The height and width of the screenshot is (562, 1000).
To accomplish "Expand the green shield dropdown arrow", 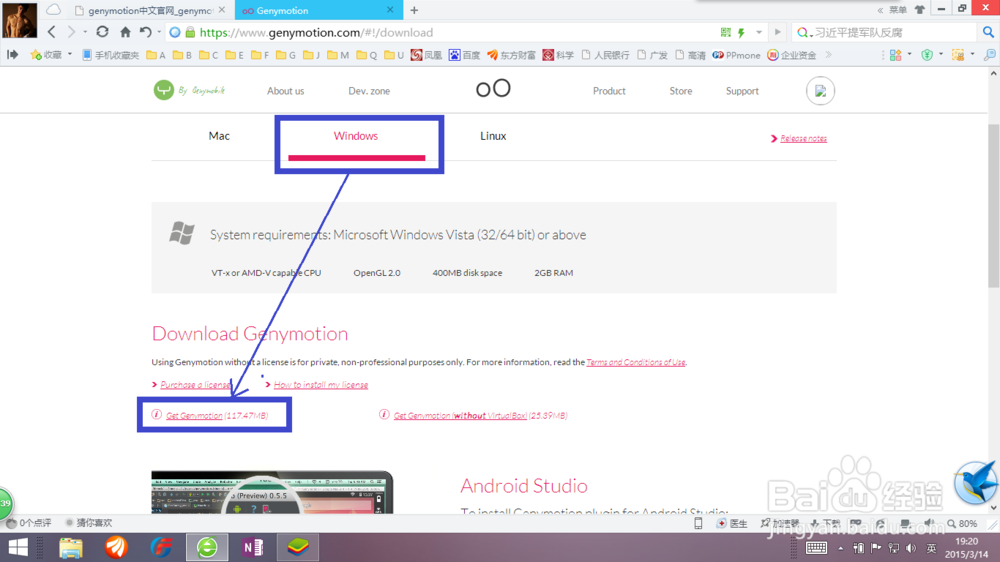I will (x=941, y=55).
